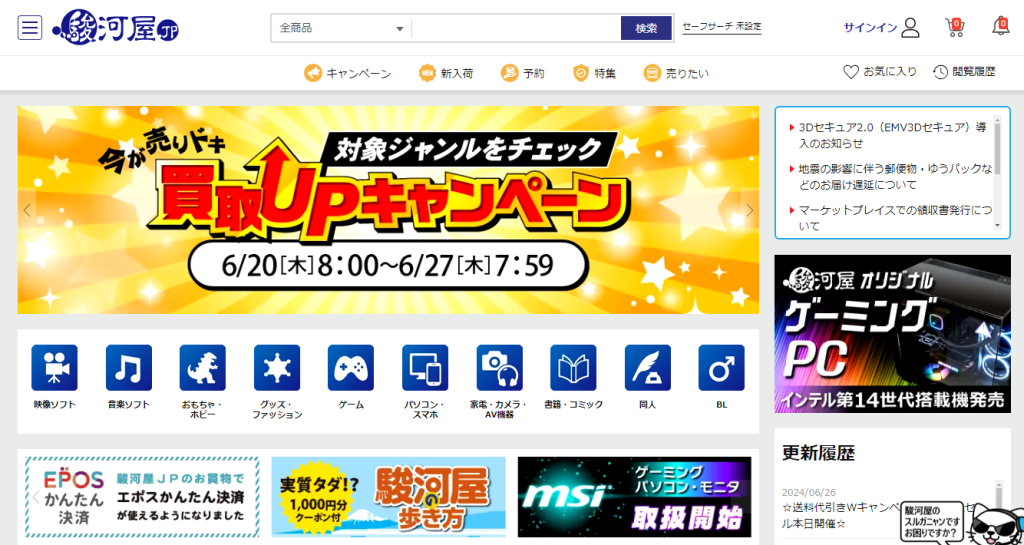Open the キャンペーン menu item

point(348,73)
